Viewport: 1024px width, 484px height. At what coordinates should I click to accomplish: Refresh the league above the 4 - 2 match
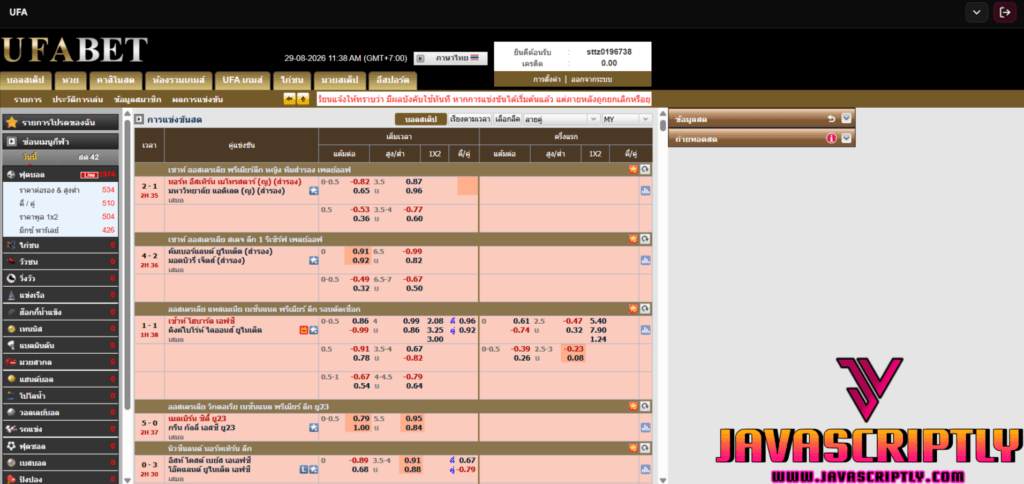point(645,239)
